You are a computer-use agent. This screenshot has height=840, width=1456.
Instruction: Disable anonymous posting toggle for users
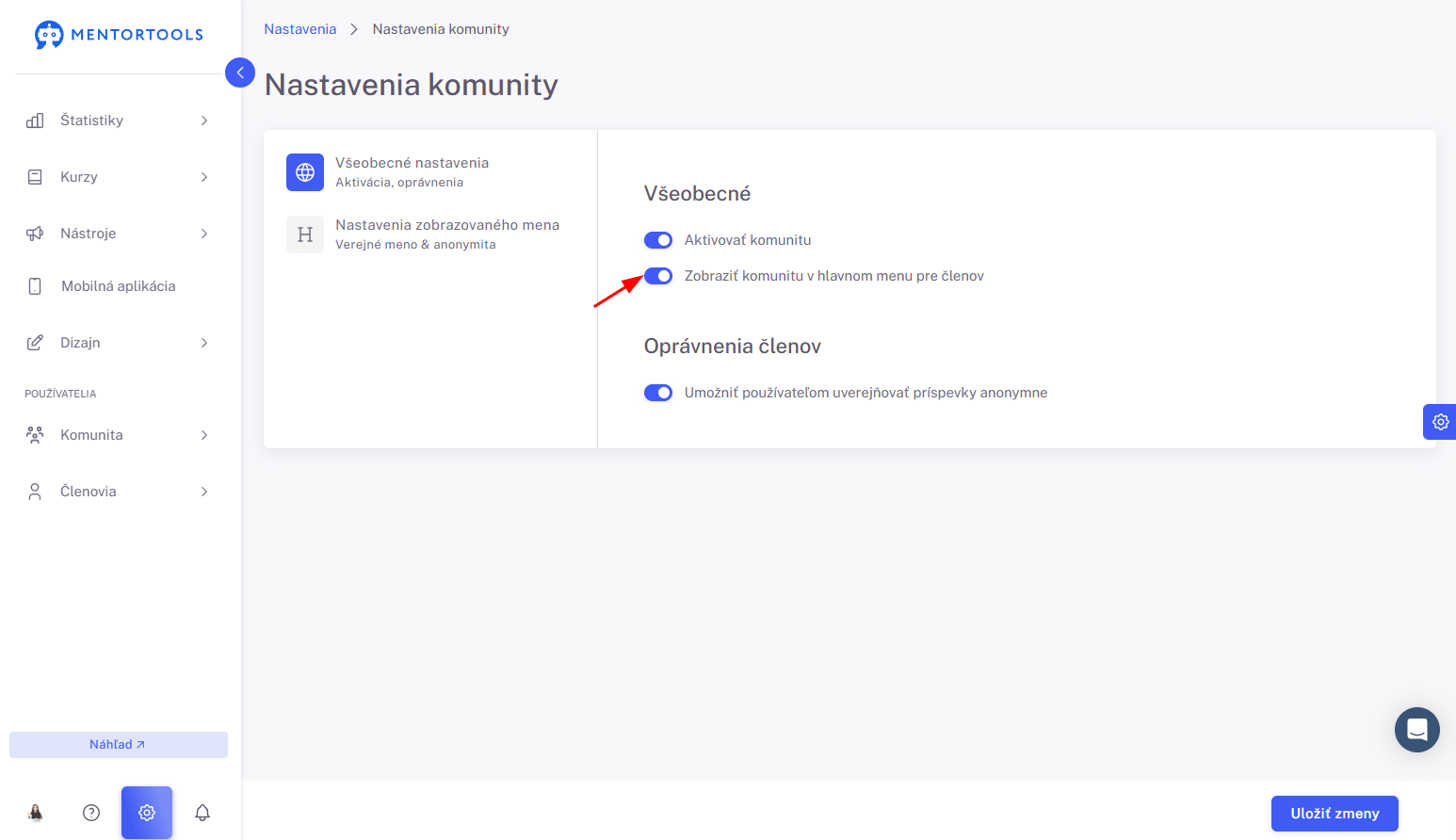click(658, 393)
